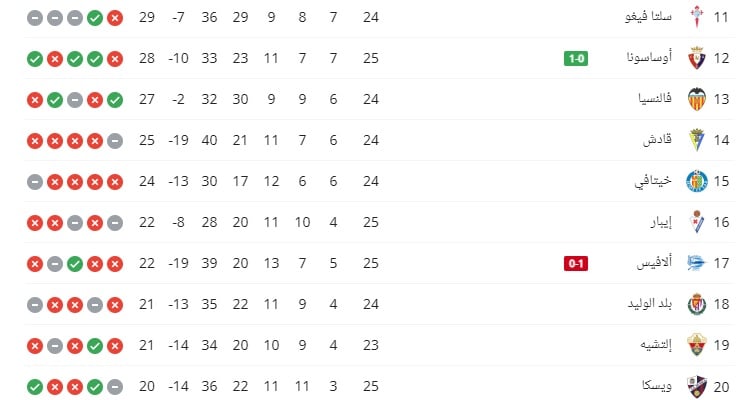The image size is (746, 400).
Task: Click the Osasuna club crest
Action: (697, 59)
